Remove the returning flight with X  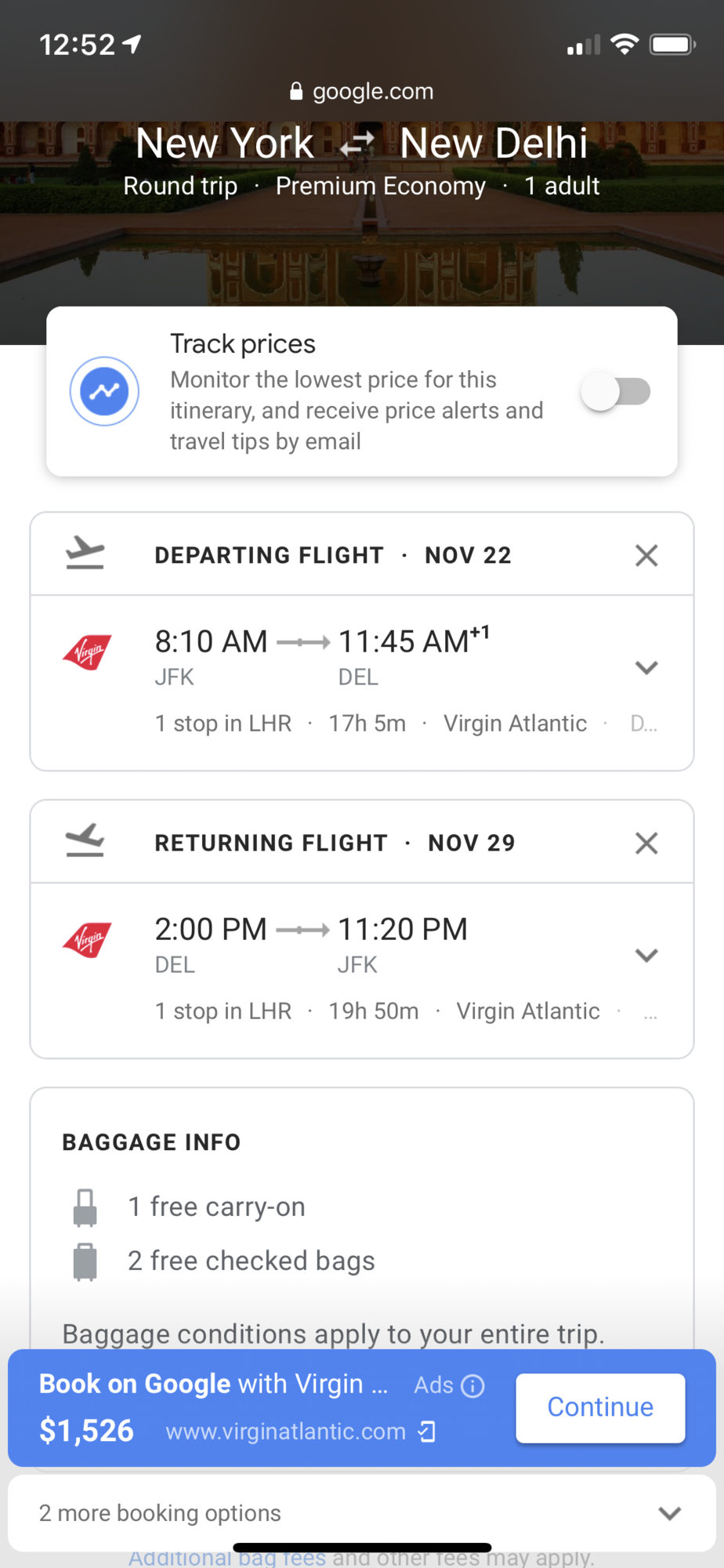click(646, 843)
